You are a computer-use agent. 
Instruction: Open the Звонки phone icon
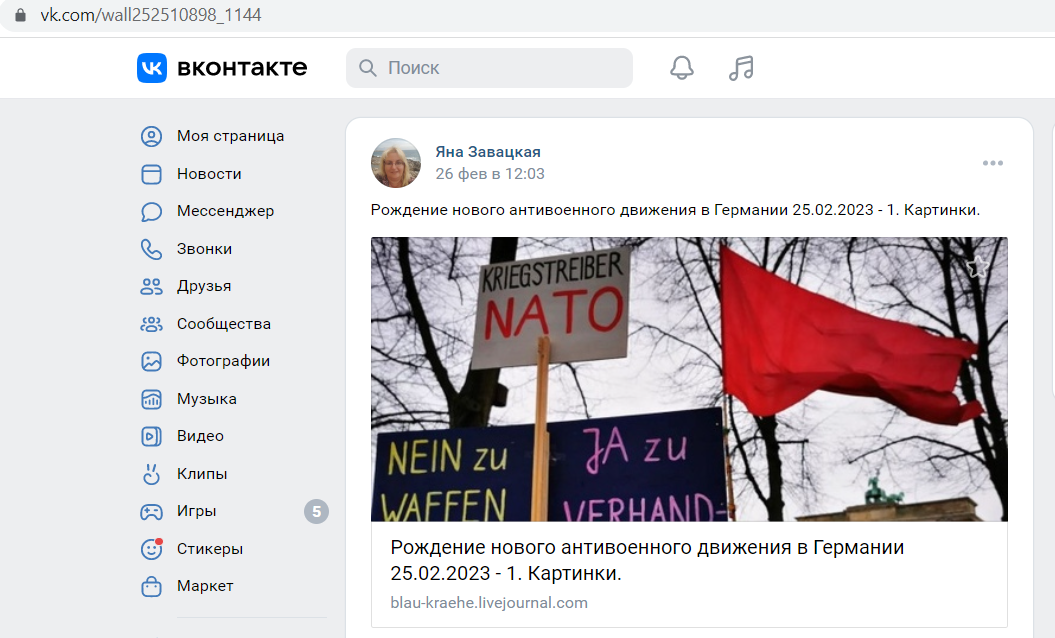(151, 250)
